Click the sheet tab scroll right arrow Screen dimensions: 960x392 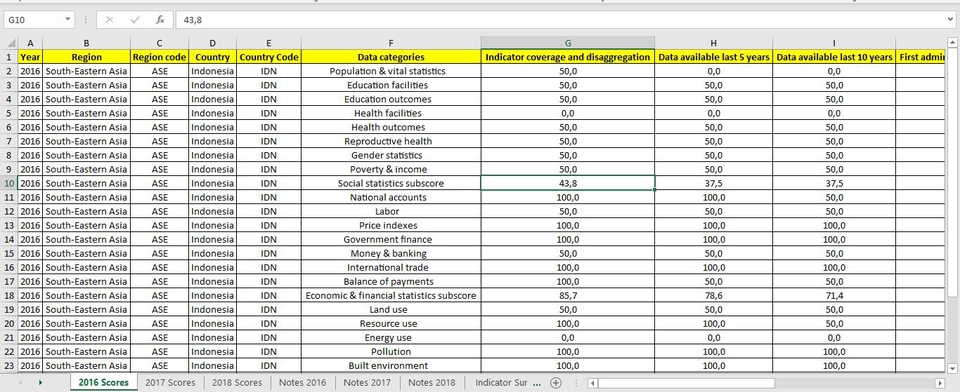pos(41,382)
